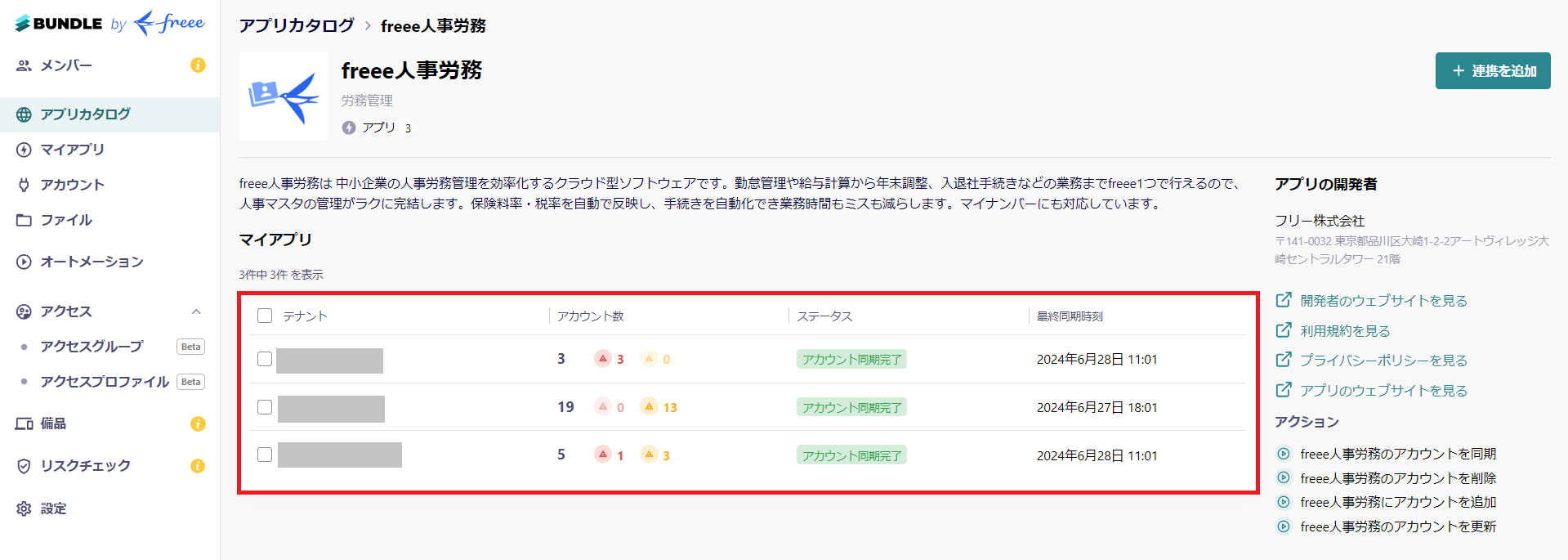
Task: Click the play icon beside アカウントを同期 action
Action: (1284, 454)
